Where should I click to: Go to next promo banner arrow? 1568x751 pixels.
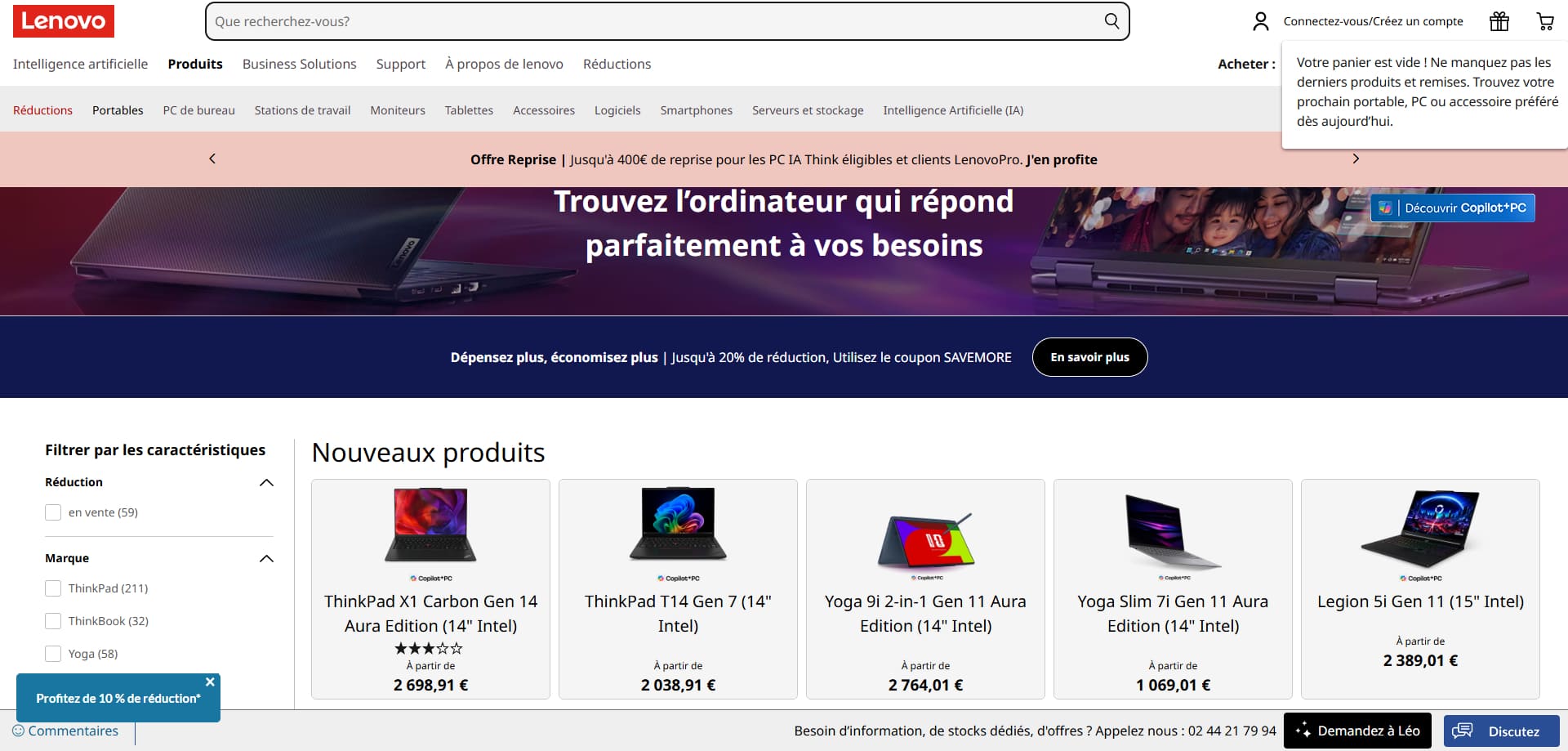tap(1356, 159)
